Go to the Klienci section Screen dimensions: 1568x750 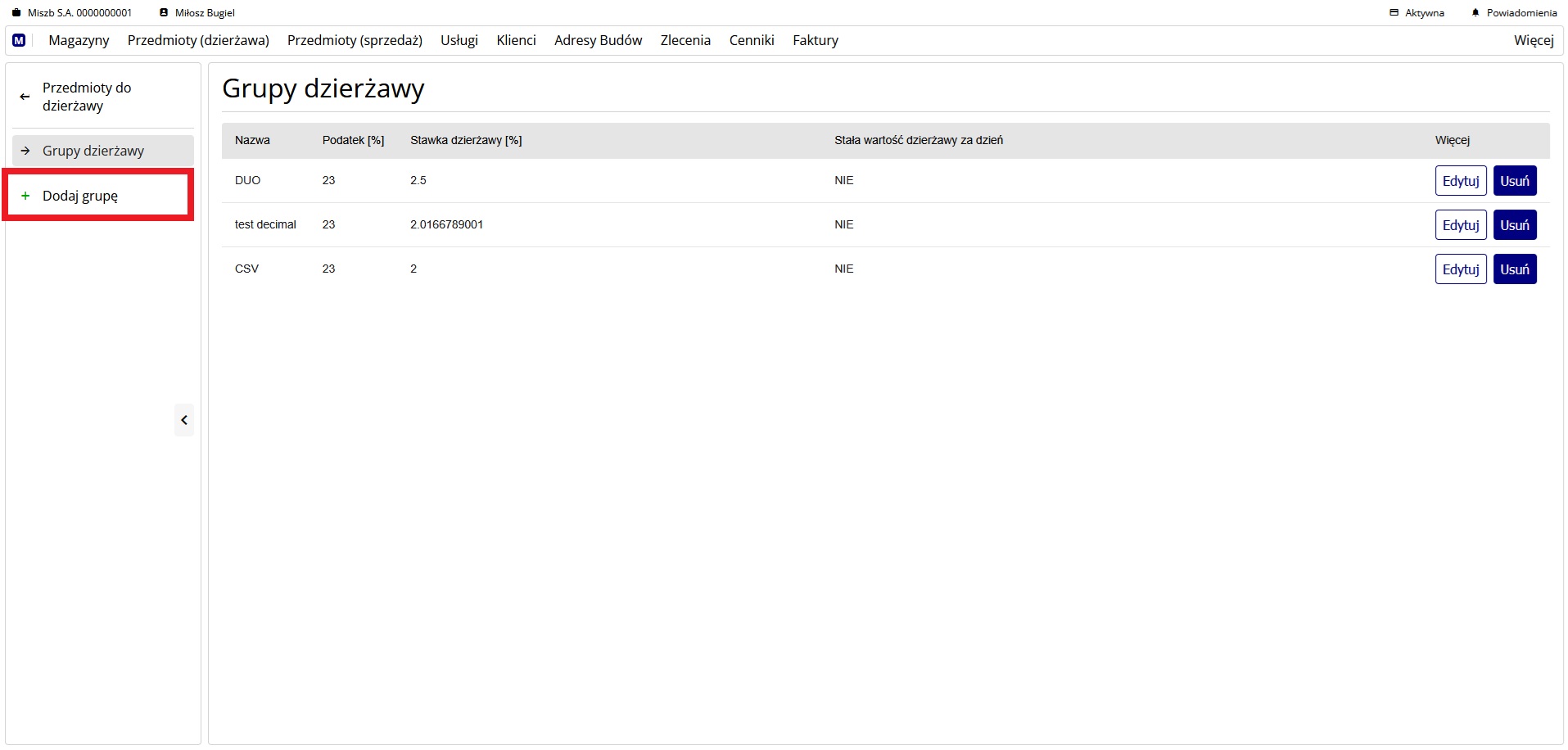[516, 40]
